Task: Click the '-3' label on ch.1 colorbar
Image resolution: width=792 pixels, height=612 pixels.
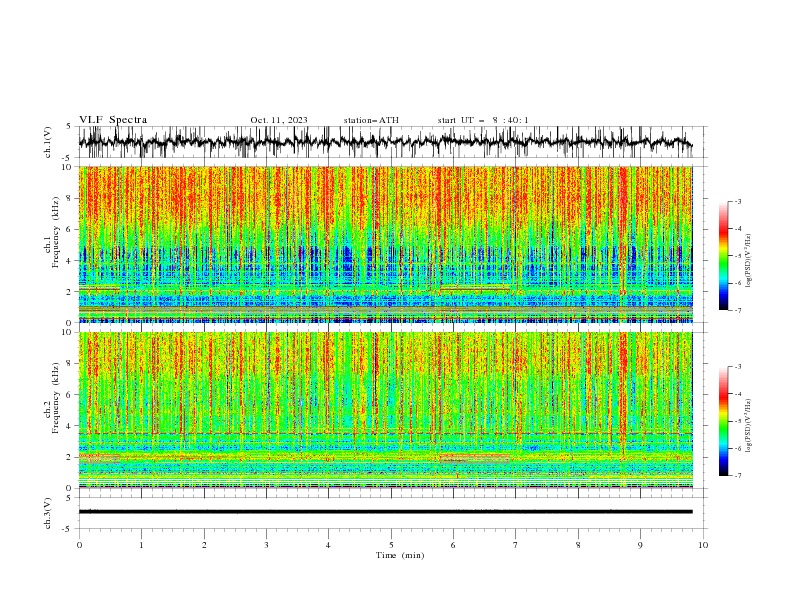Action: tap(737, 201)
